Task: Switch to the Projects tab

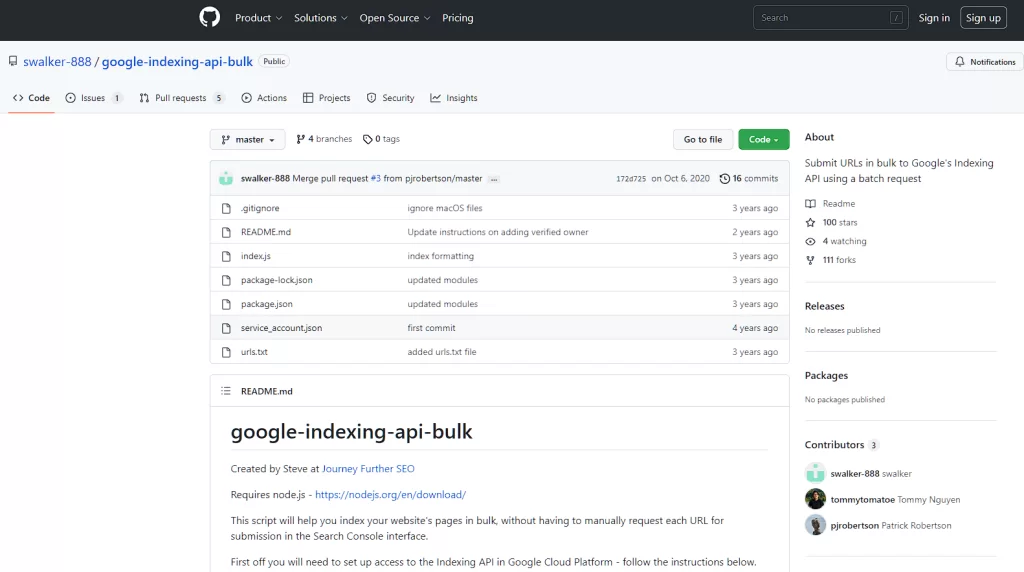Action: (x=327, y=98)
